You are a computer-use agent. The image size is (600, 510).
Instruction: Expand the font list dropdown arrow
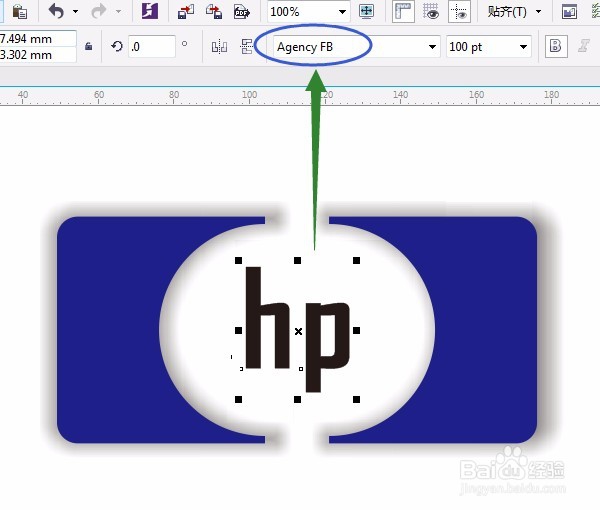[x=432, y=47]
